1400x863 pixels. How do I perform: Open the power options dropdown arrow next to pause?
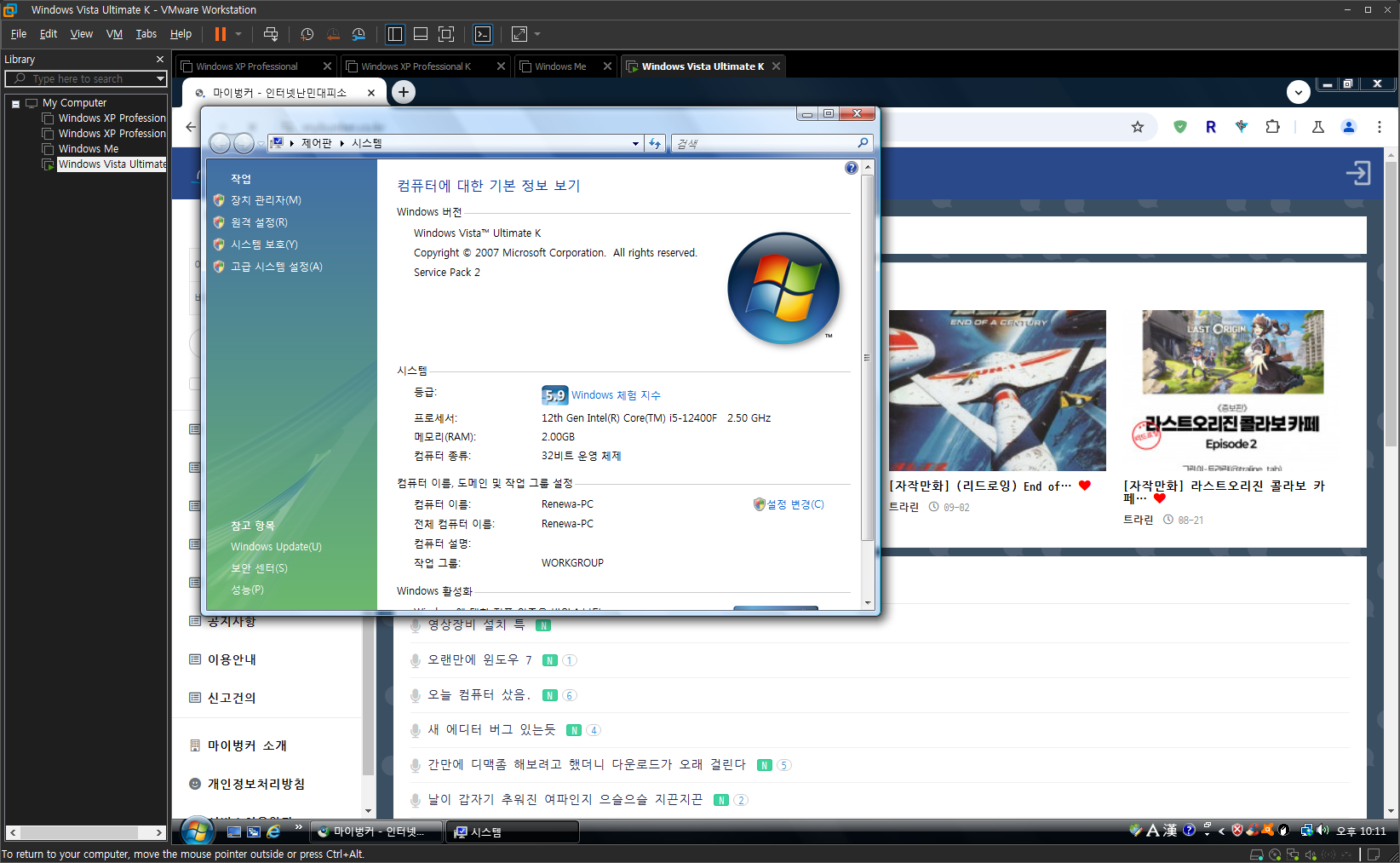238,34
